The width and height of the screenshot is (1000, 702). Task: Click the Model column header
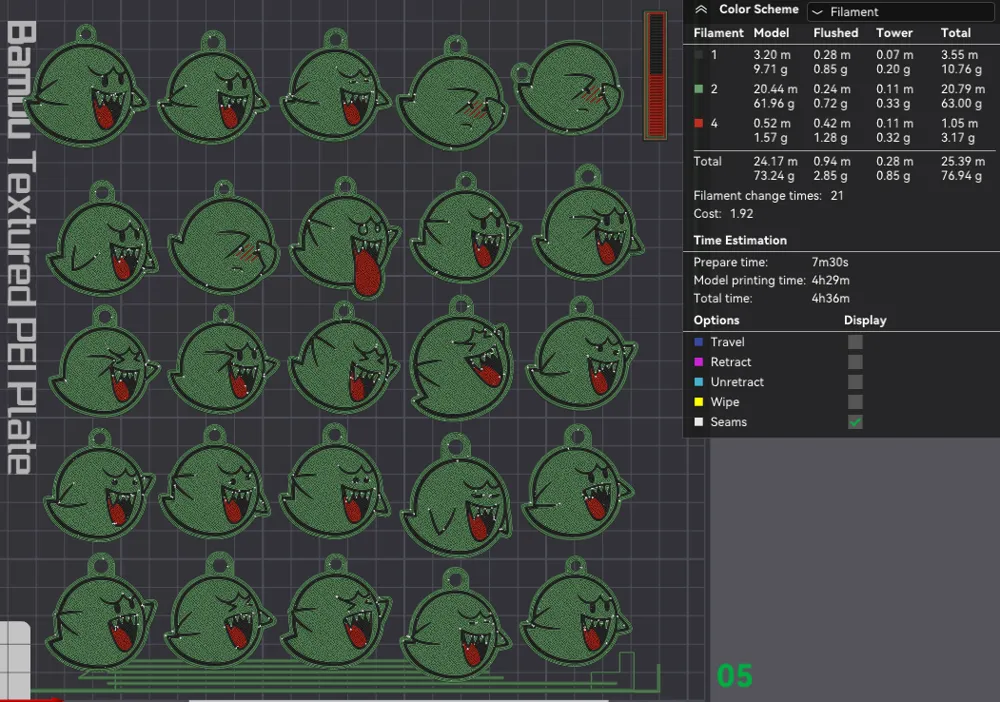coord(771,33)
